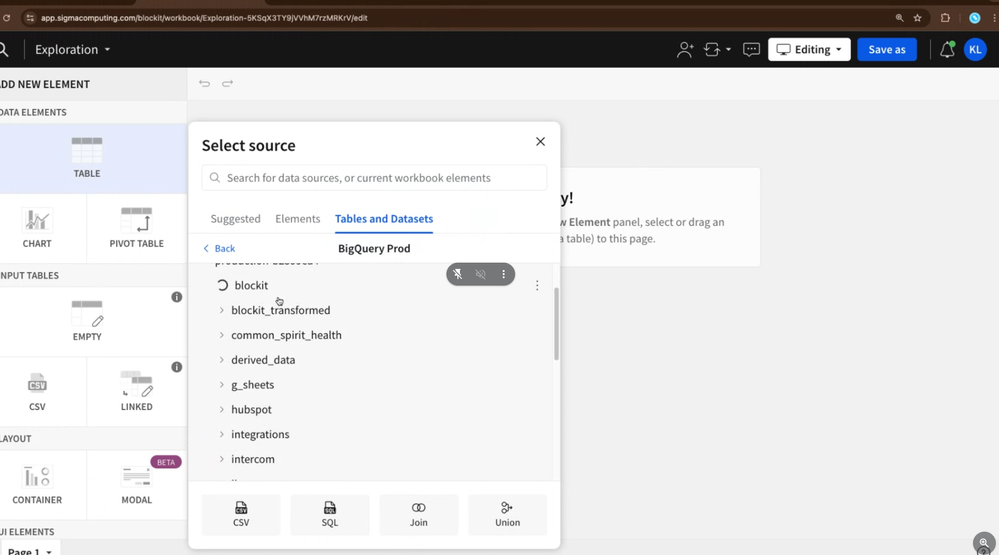
Task: Click info icon beside LINKED input table
Action: point(176,367)
